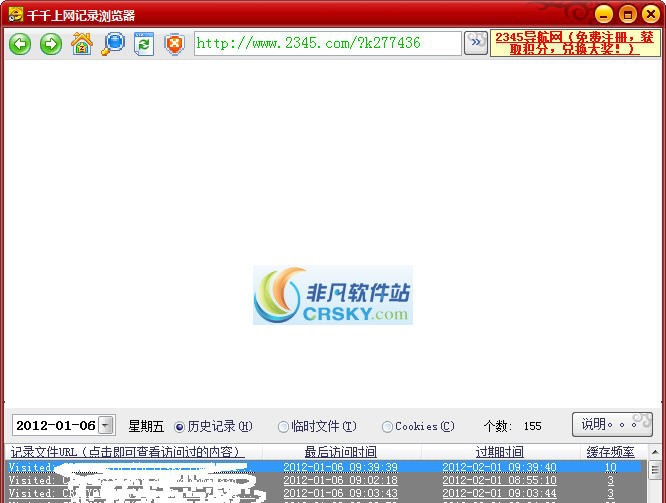
Task: Select the 临时文件(T) radio option
Action: [317, 426]
